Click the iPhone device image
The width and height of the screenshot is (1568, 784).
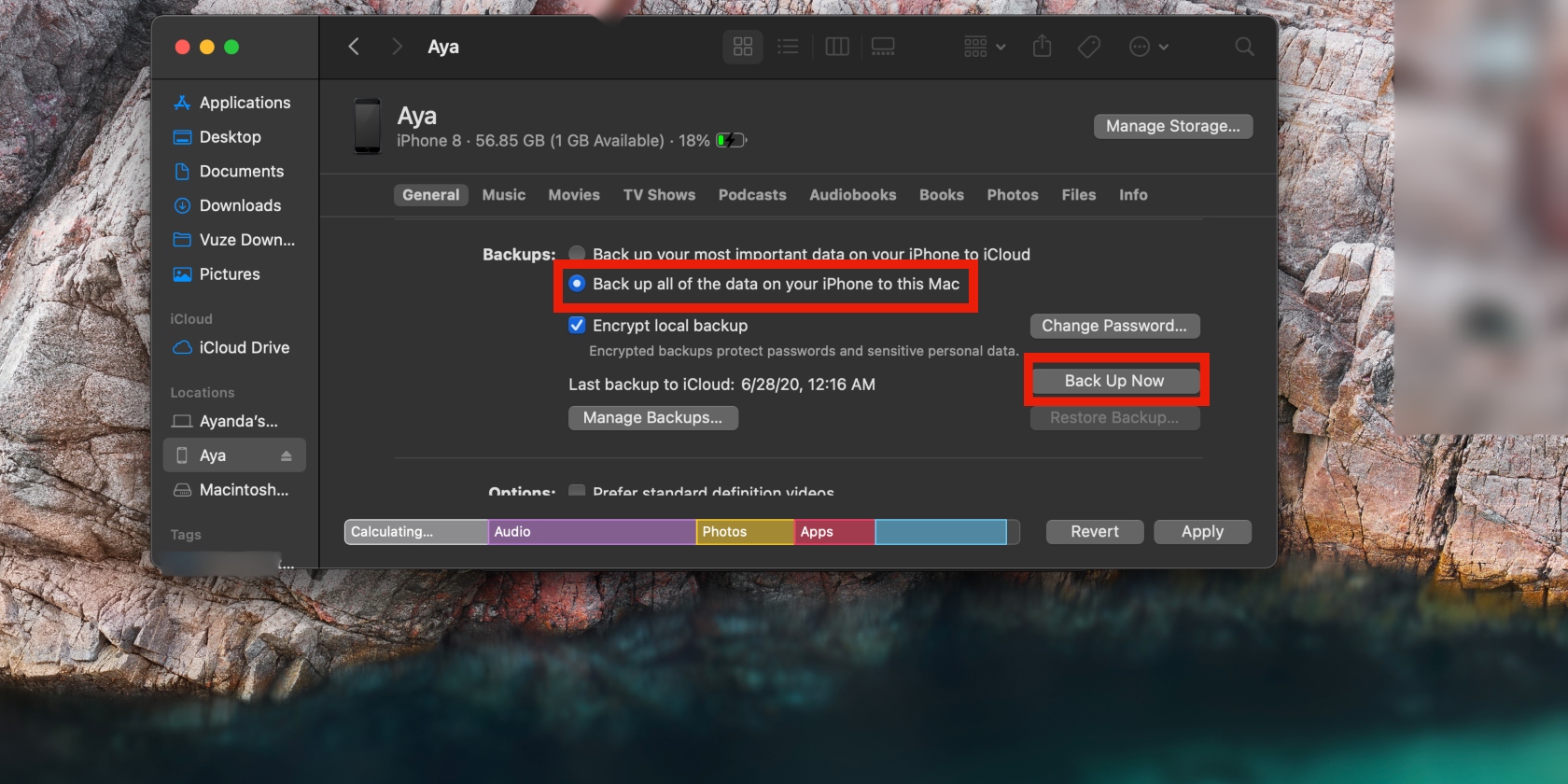(367, 126)
